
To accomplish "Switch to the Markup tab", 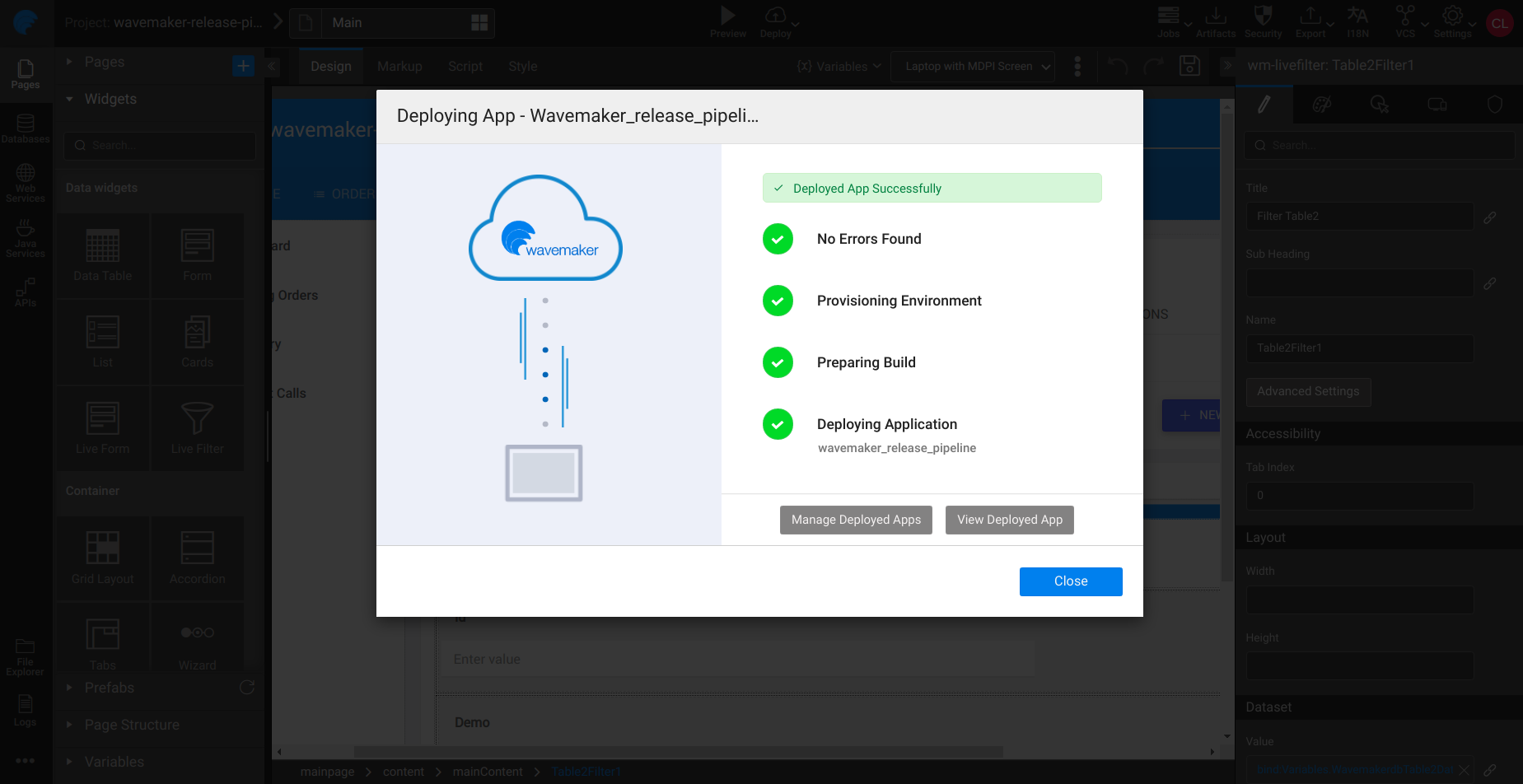I will pos(399,66).
